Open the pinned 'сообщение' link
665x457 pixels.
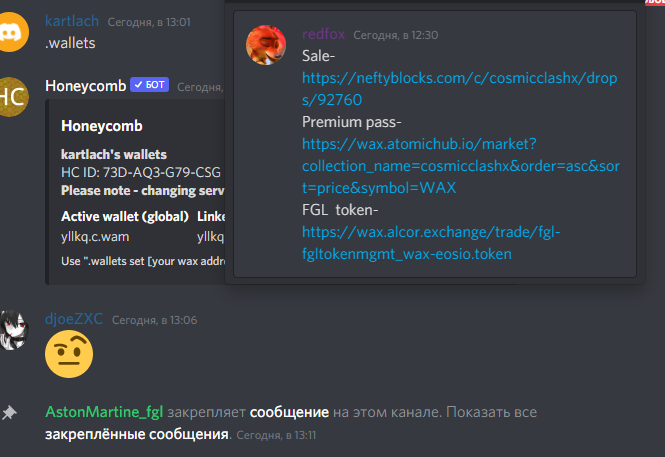coord(289,412)
